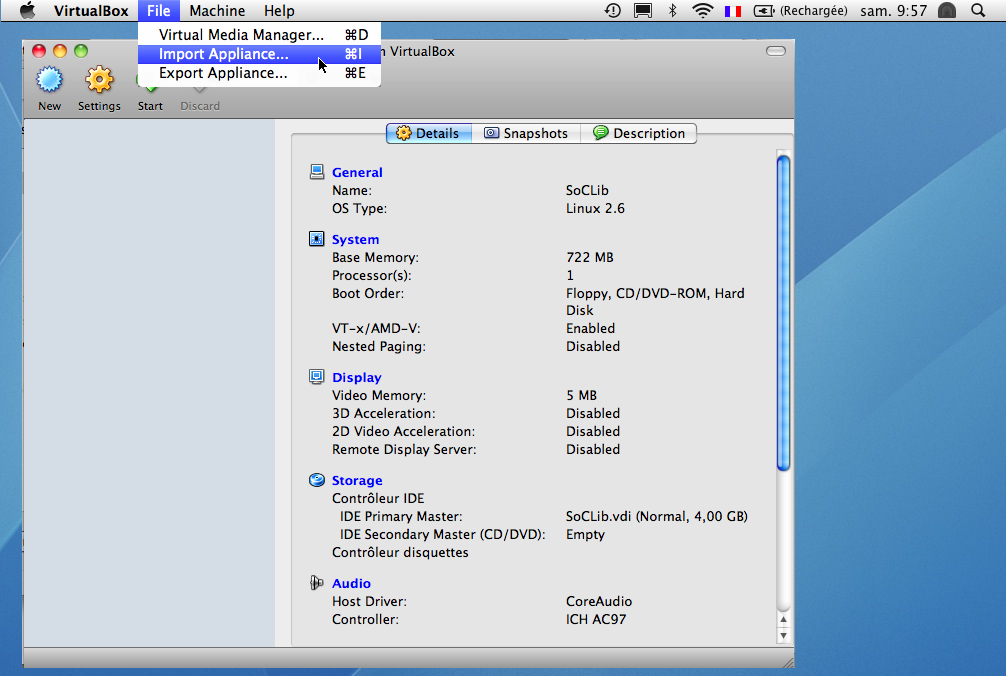Click the New virtual machine toolbar icon
Image resolution: width=1006 pixels, height=676 pixels.
49,80
